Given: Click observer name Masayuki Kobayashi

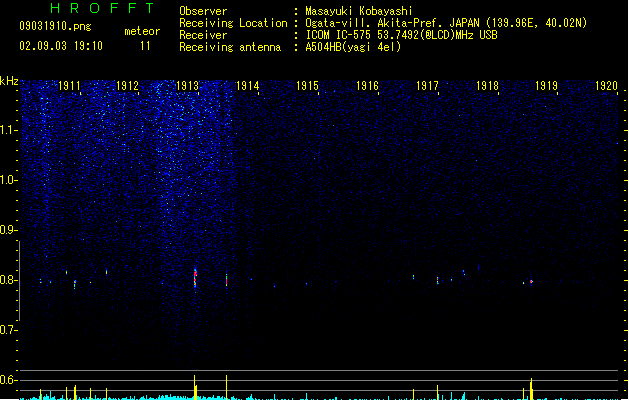Looking at the screenshot, I should pyautogui.click(x=359, y=11).
